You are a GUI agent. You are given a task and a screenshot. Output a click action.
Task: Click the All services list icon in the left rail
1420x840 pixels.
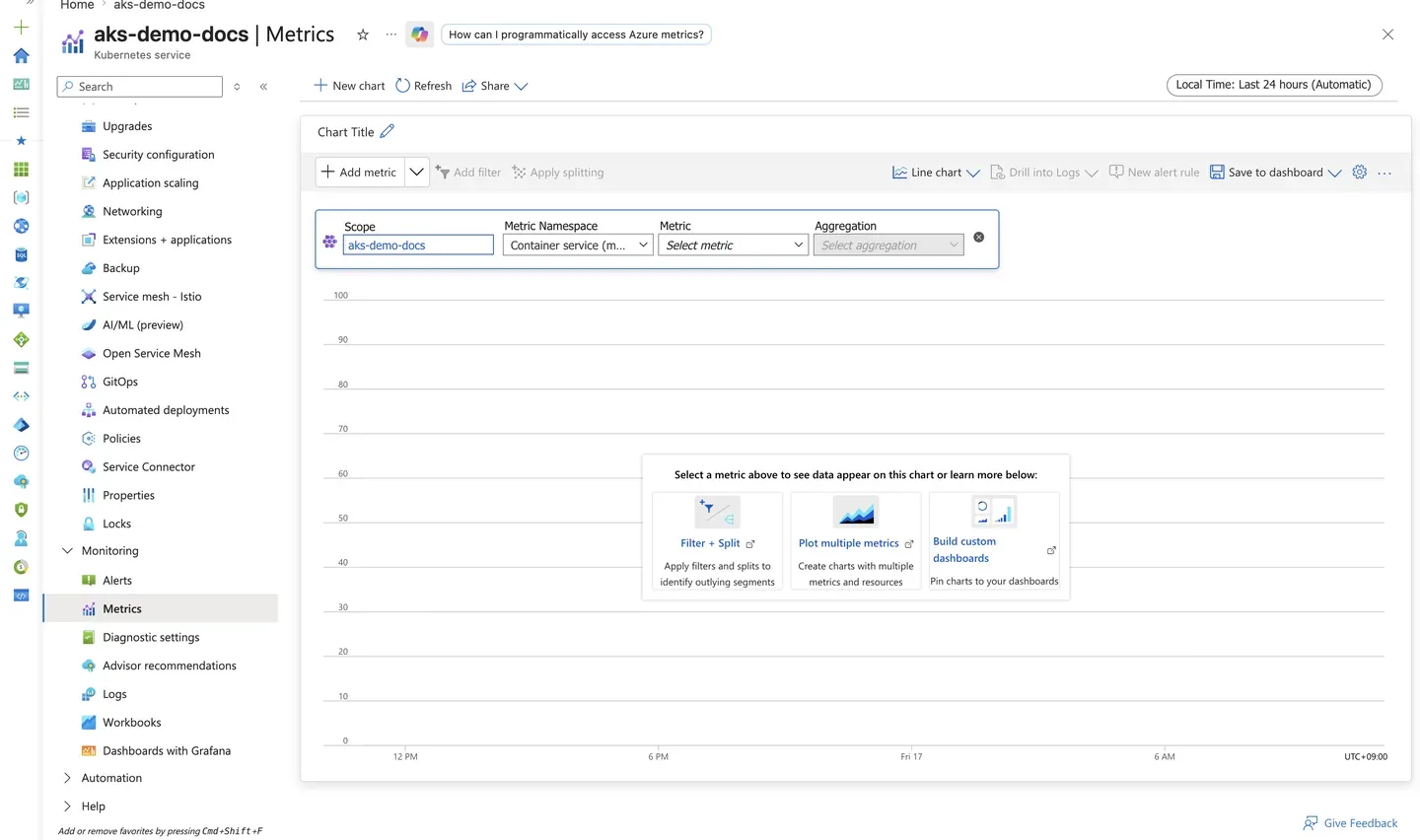click(x=21, y=112)
